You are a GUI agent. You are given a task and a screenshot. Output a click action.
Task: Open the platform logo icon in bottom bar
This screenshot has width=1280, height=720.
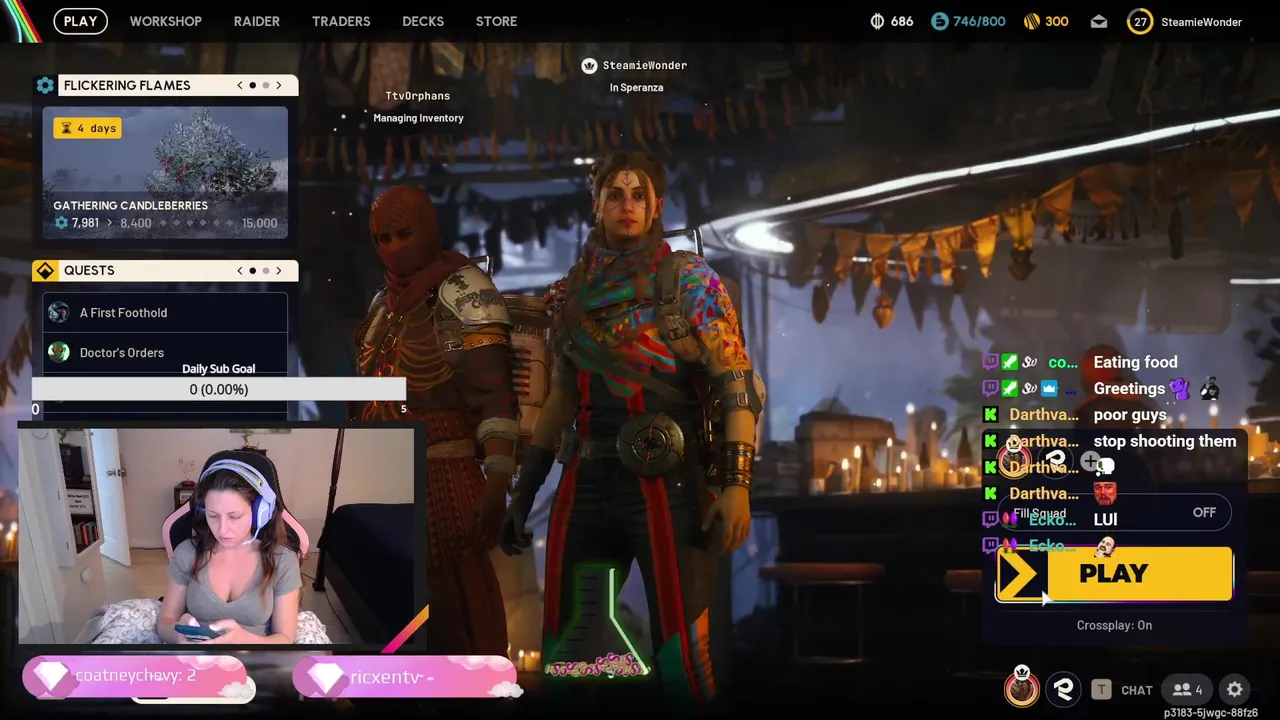(x=1062, y=689)
